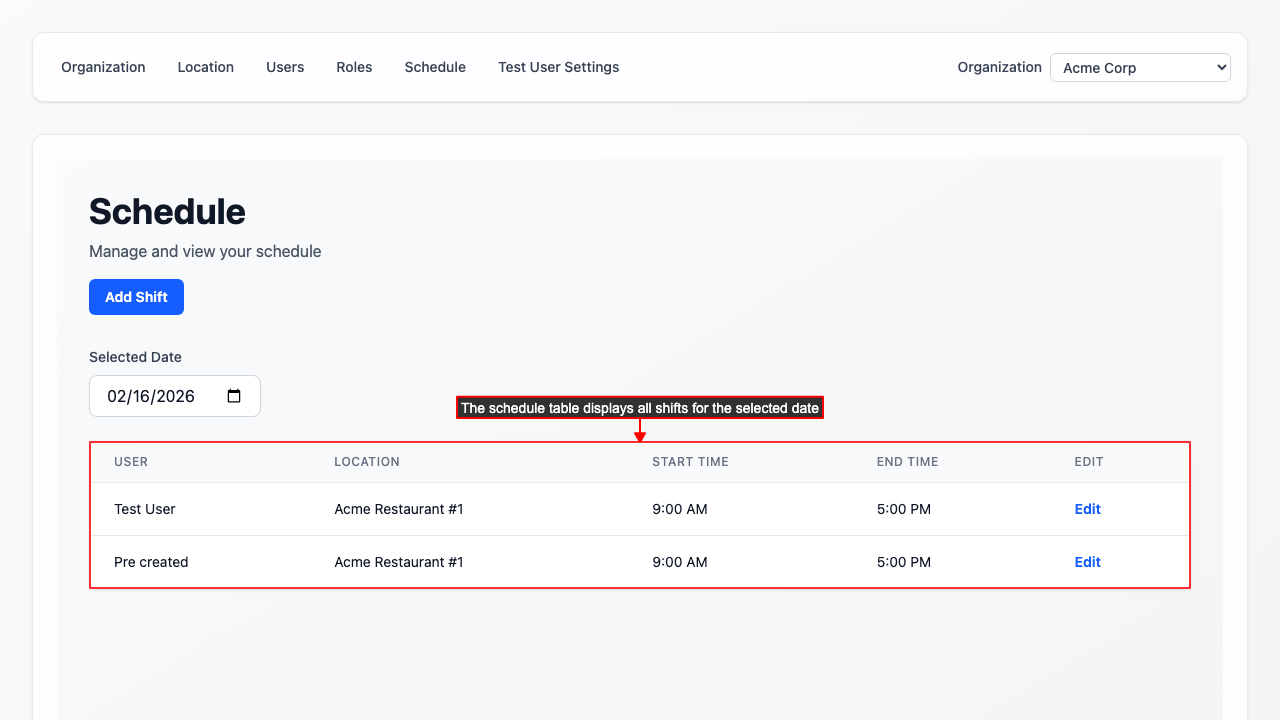Click the Schedule page heading
Image resolution: width=1280 pixels, height=720 pixels.
pos(167,212)
